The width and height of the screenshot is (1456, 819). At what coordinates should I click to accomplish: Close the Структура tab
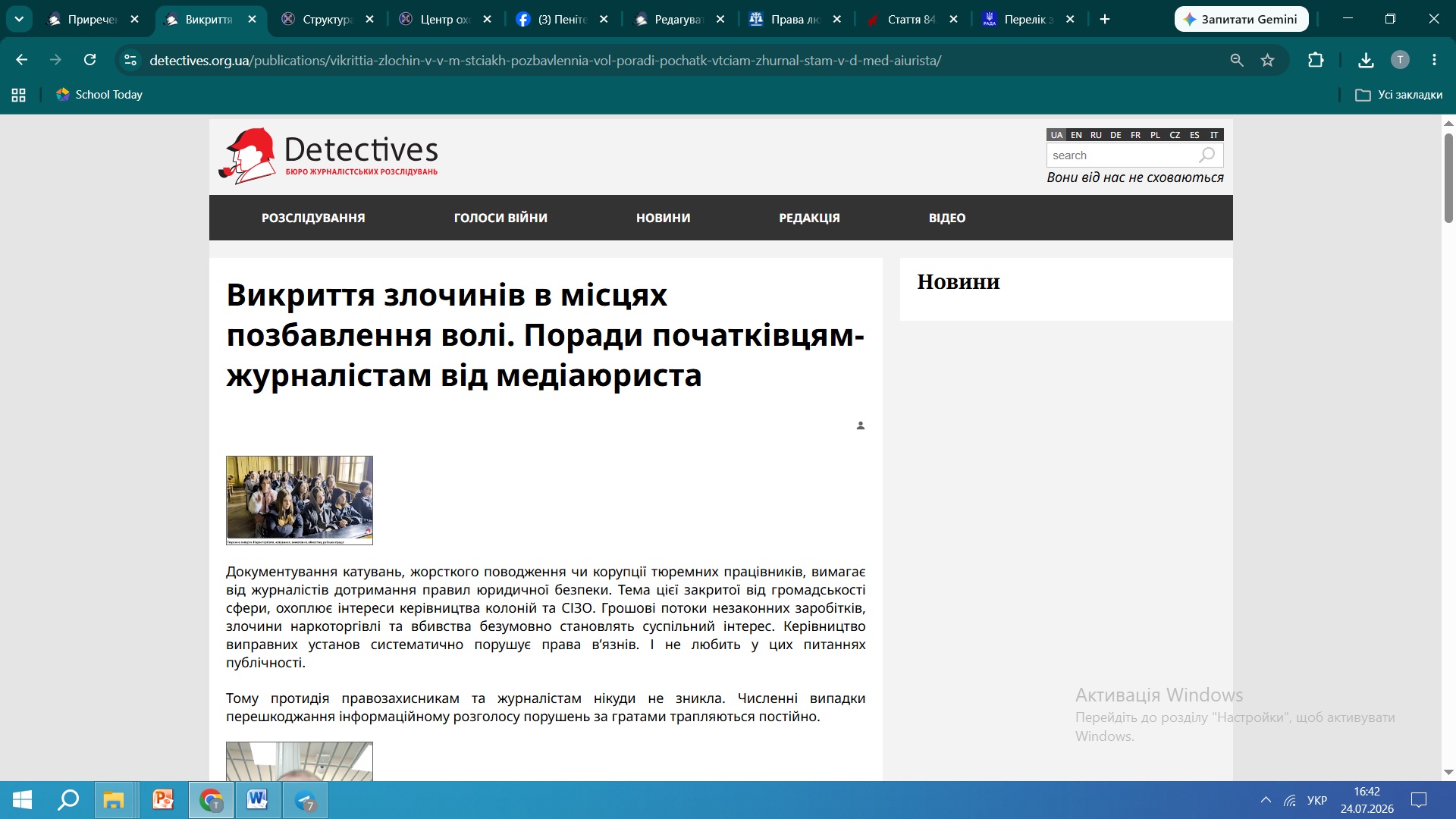(369, 19)
